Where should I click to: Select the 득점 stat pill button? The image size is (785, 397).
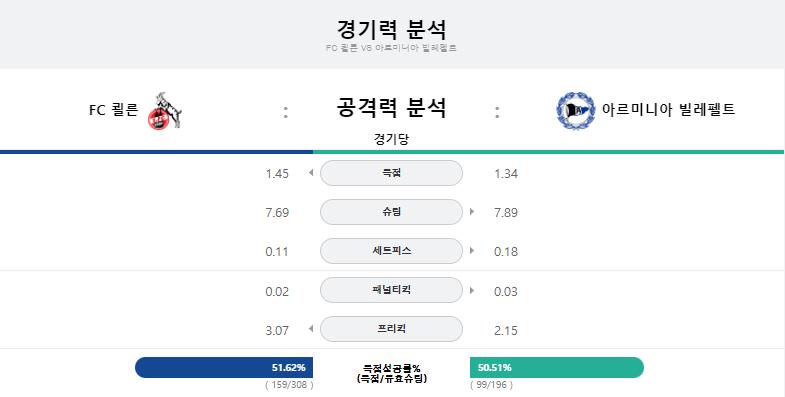pos(391,173)
